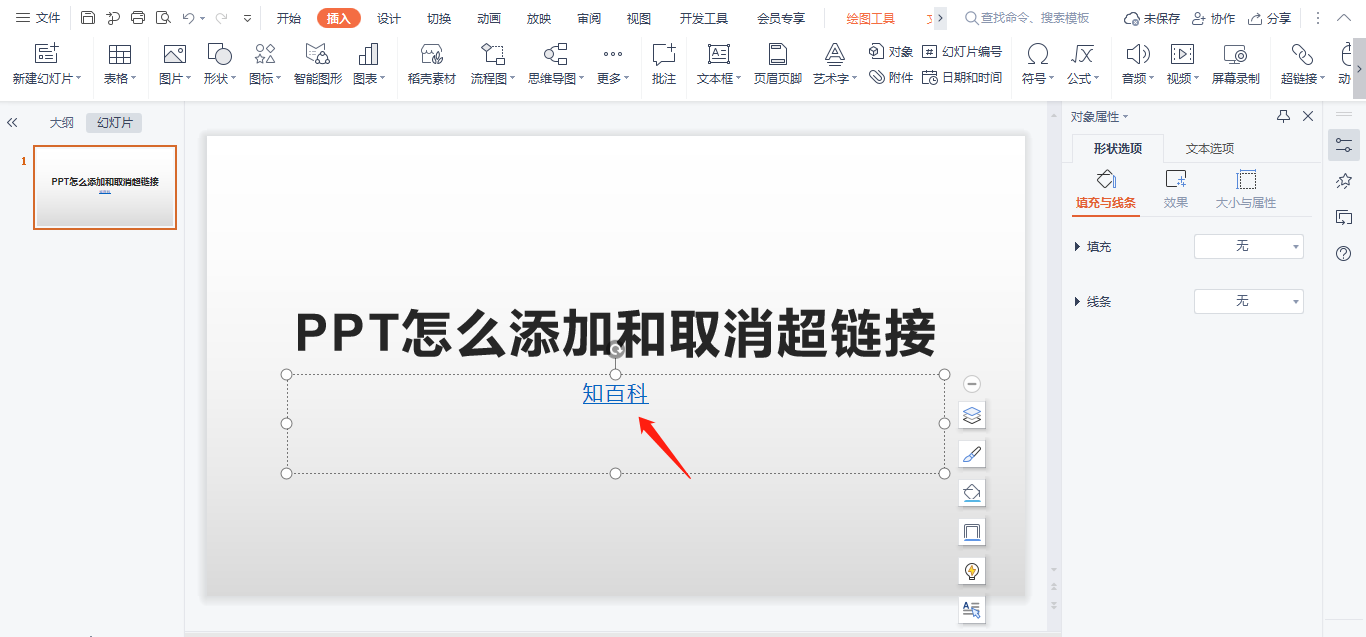Expand the 填充 fill type dropdown

(x=1249, y=246)
